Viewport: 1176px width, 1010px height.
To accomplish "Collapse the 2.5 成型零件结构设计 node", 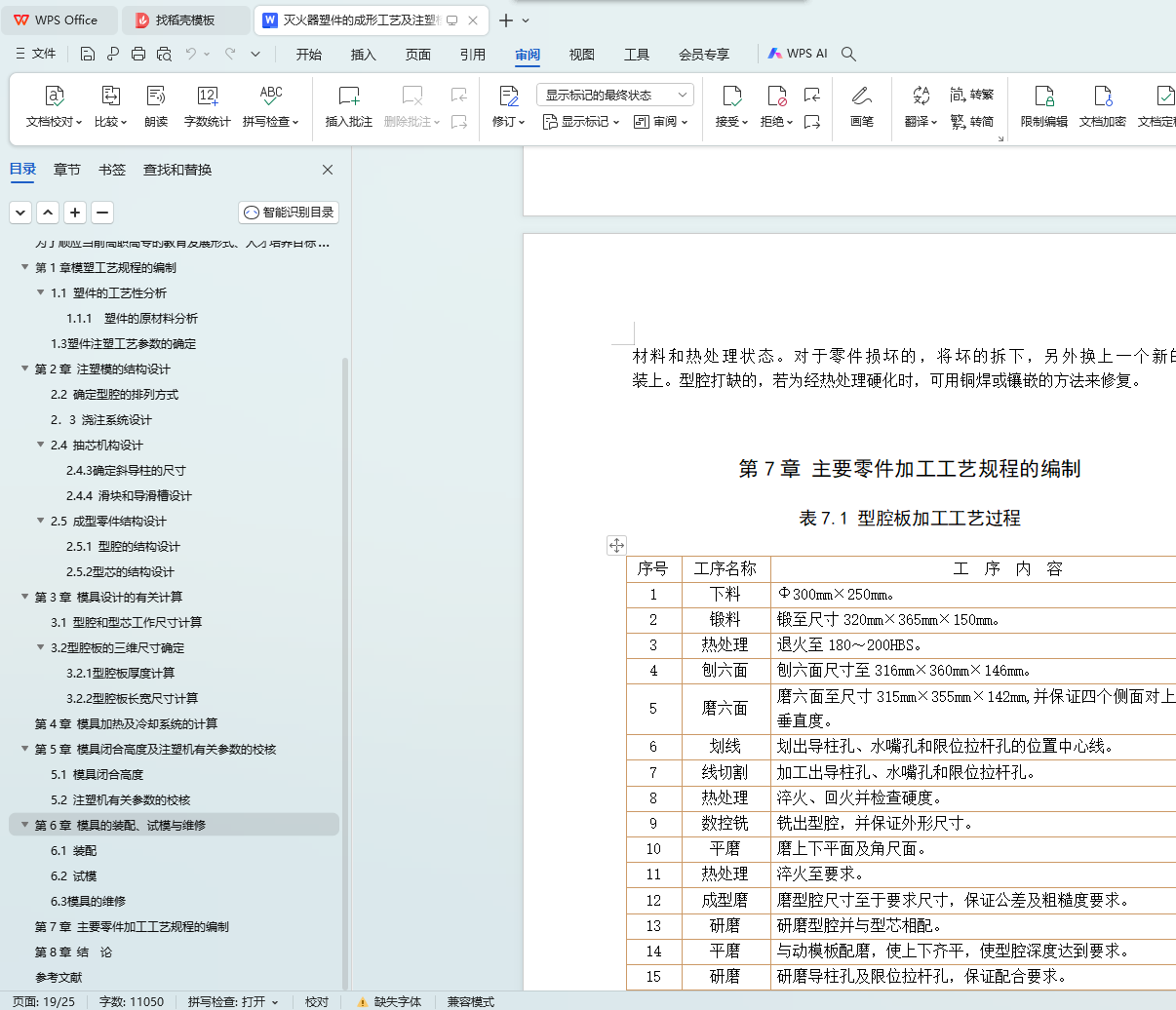I will (x=41, y=521).
